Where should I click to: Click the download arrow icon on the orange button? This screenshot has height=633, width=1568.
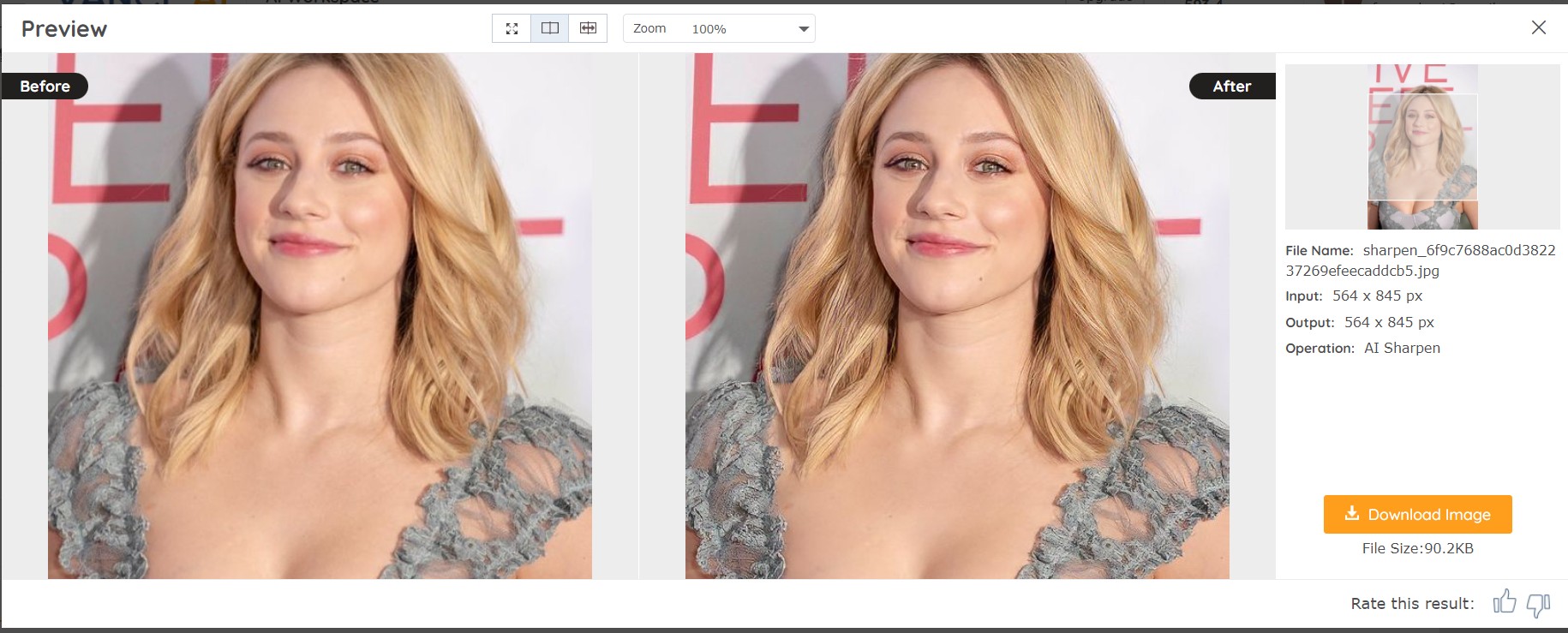click(1352, 513)
